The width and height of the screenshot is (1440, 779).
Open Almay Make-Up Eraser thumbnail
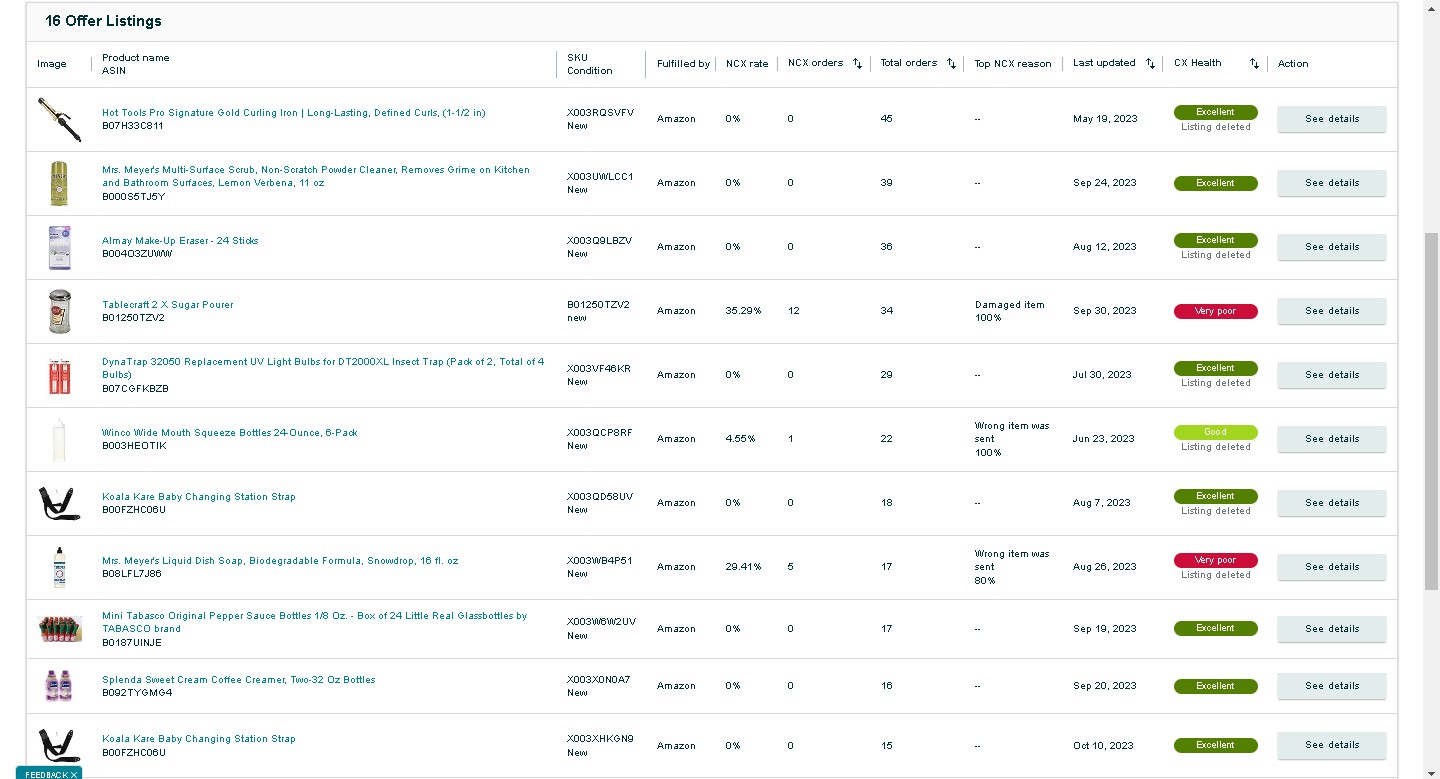click(59, 247)
